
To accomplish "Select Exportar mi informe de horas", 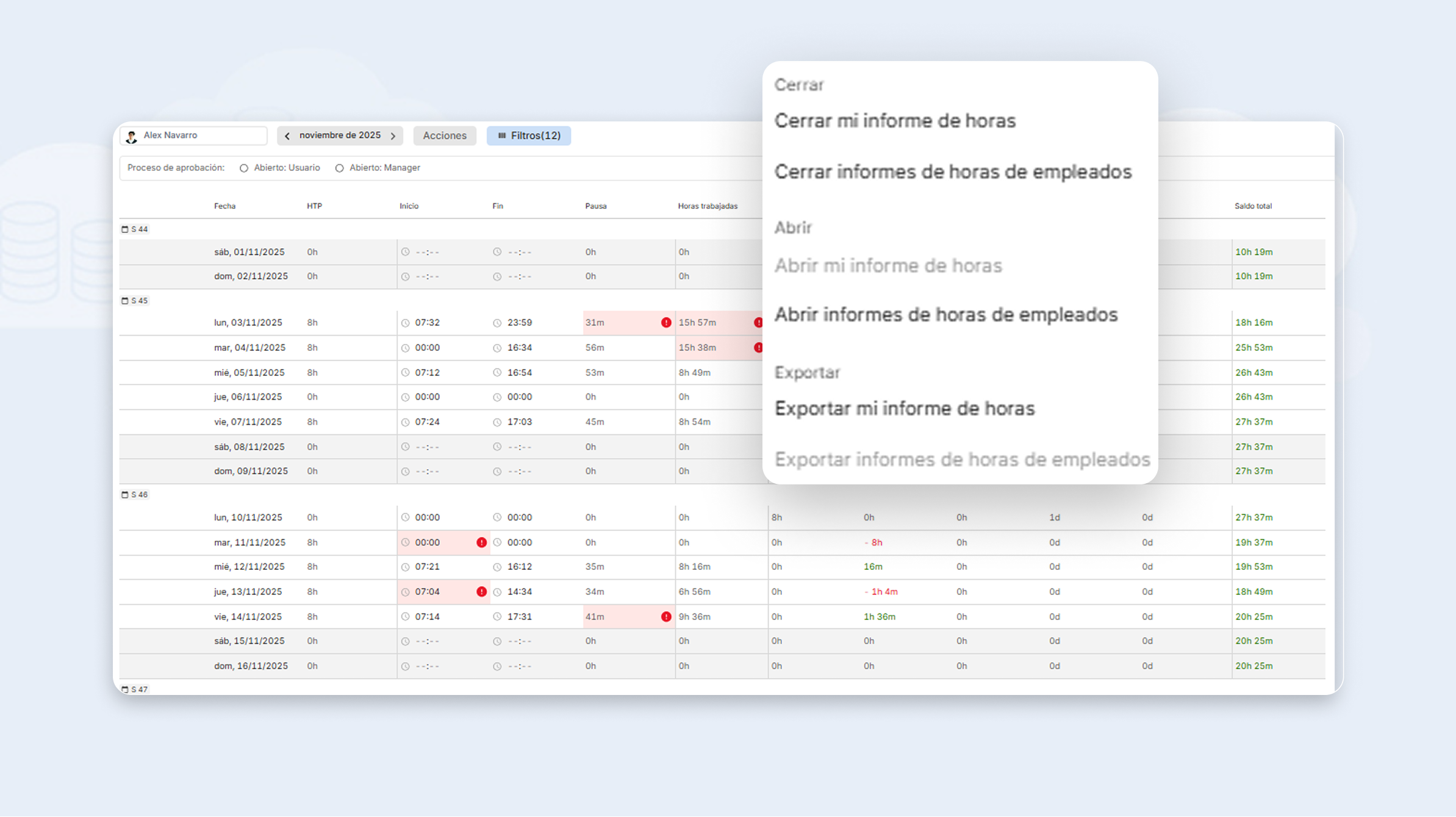I will click(x=905, y=408).
